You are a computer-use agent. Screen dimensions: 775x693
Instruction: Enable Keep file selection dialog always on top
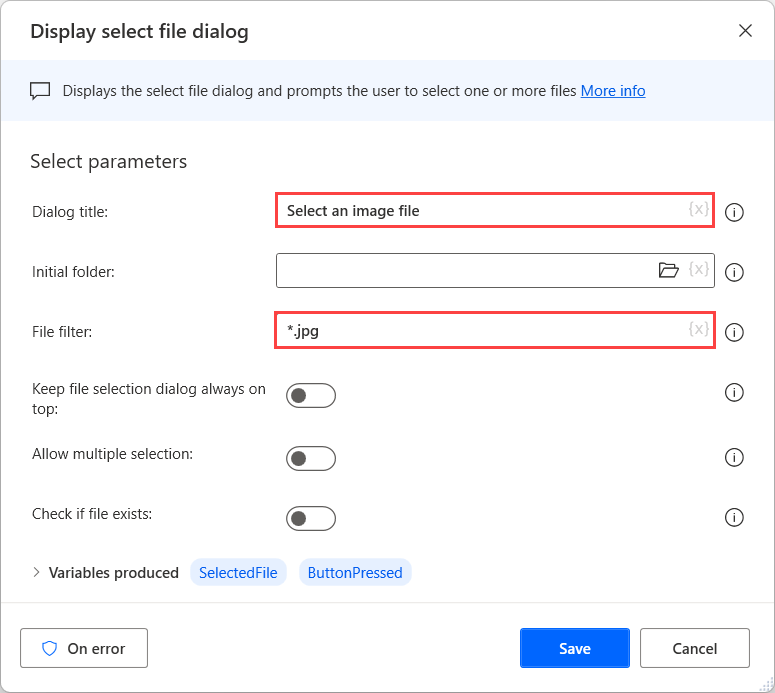pos(310,395)
